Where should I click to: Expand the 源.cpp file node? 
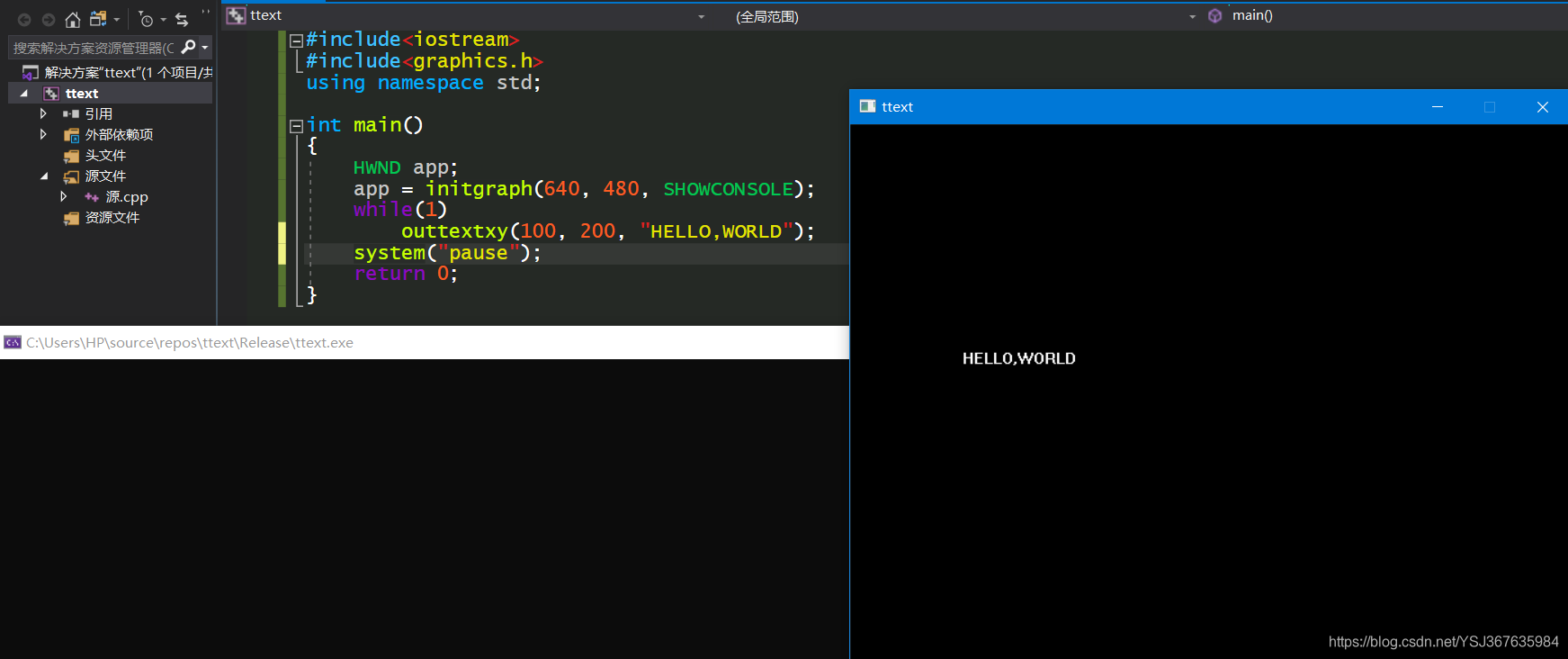coord(63,196)
